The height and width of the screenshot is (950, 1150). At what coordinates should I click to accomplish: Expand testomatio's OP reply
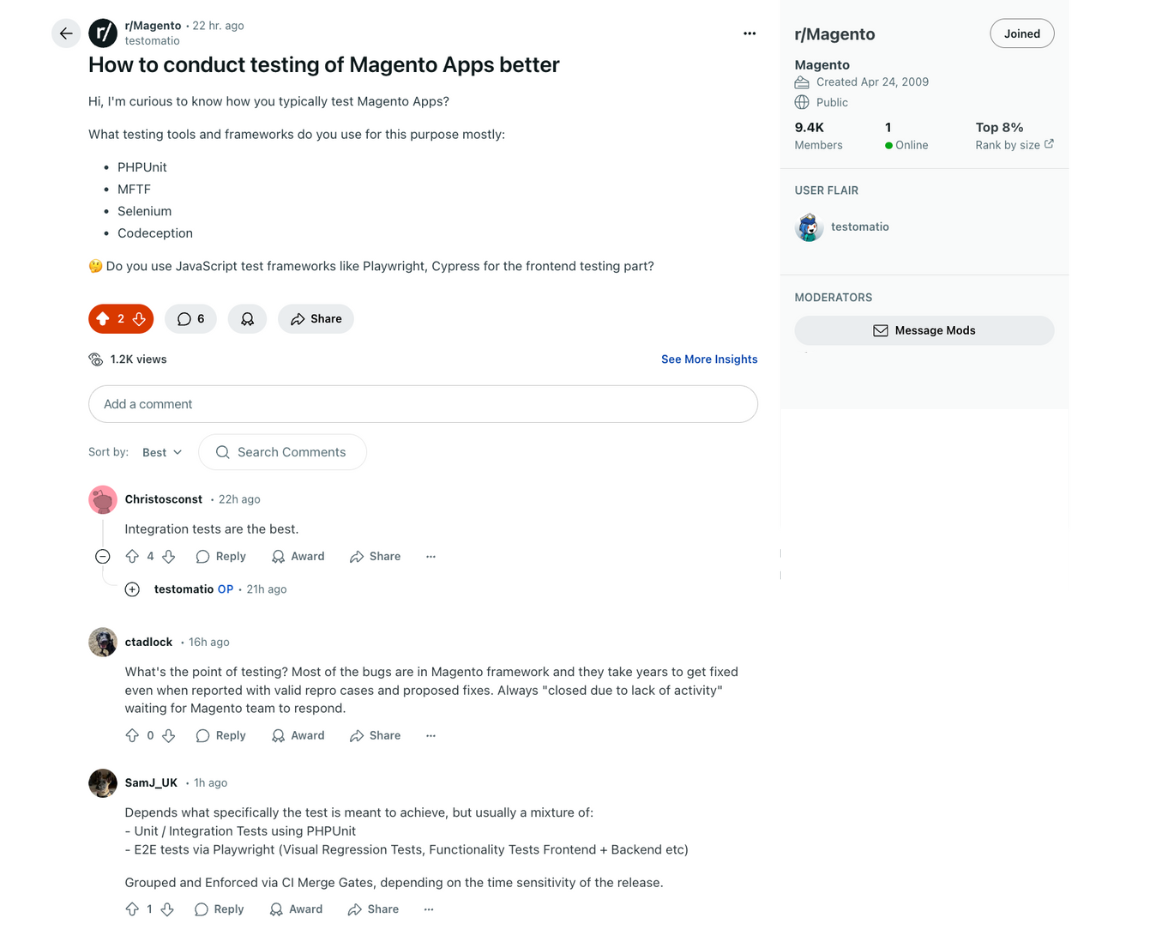point(132,589)
